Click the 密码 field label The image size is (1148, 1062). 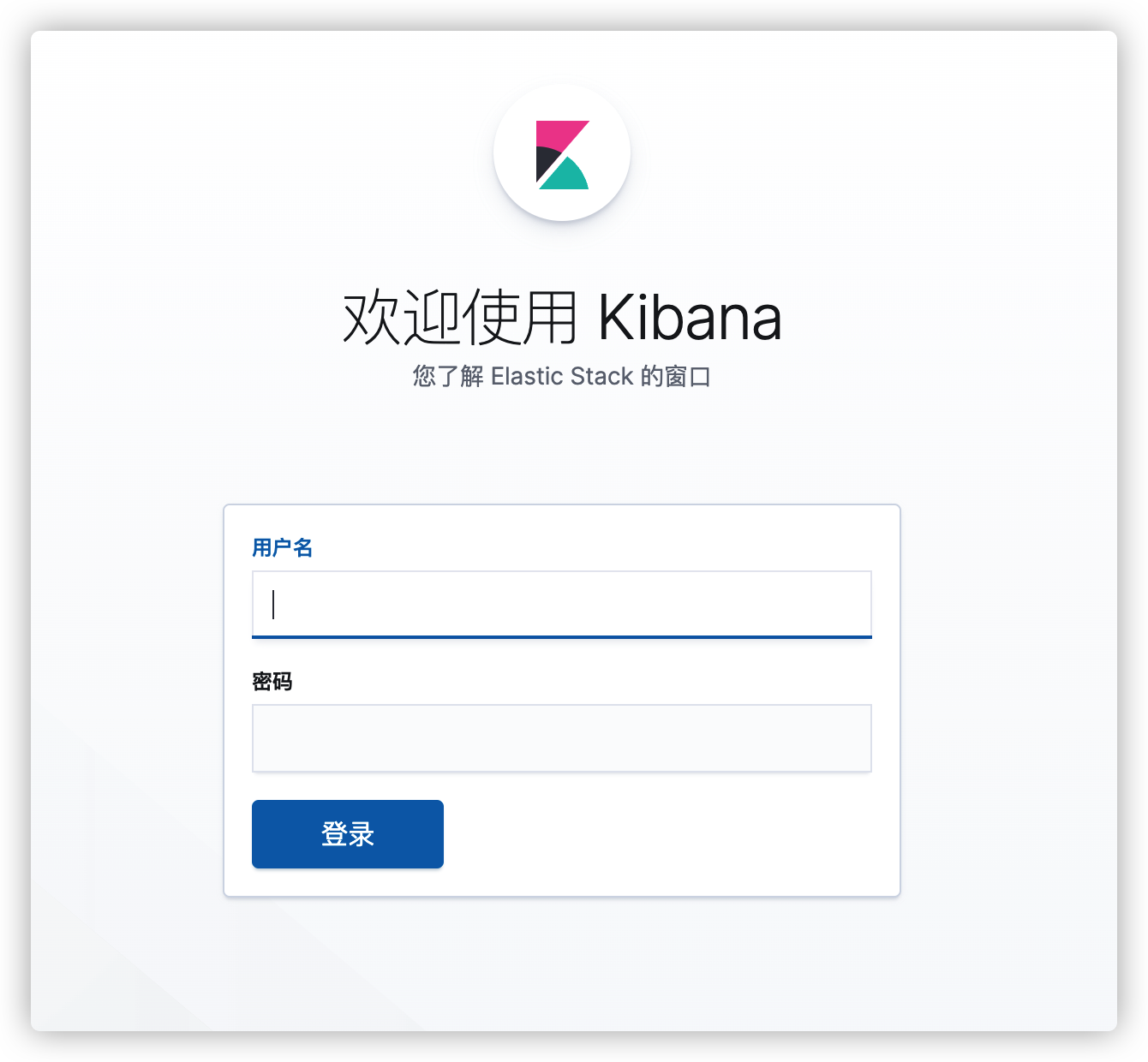[x=272, y=682]
